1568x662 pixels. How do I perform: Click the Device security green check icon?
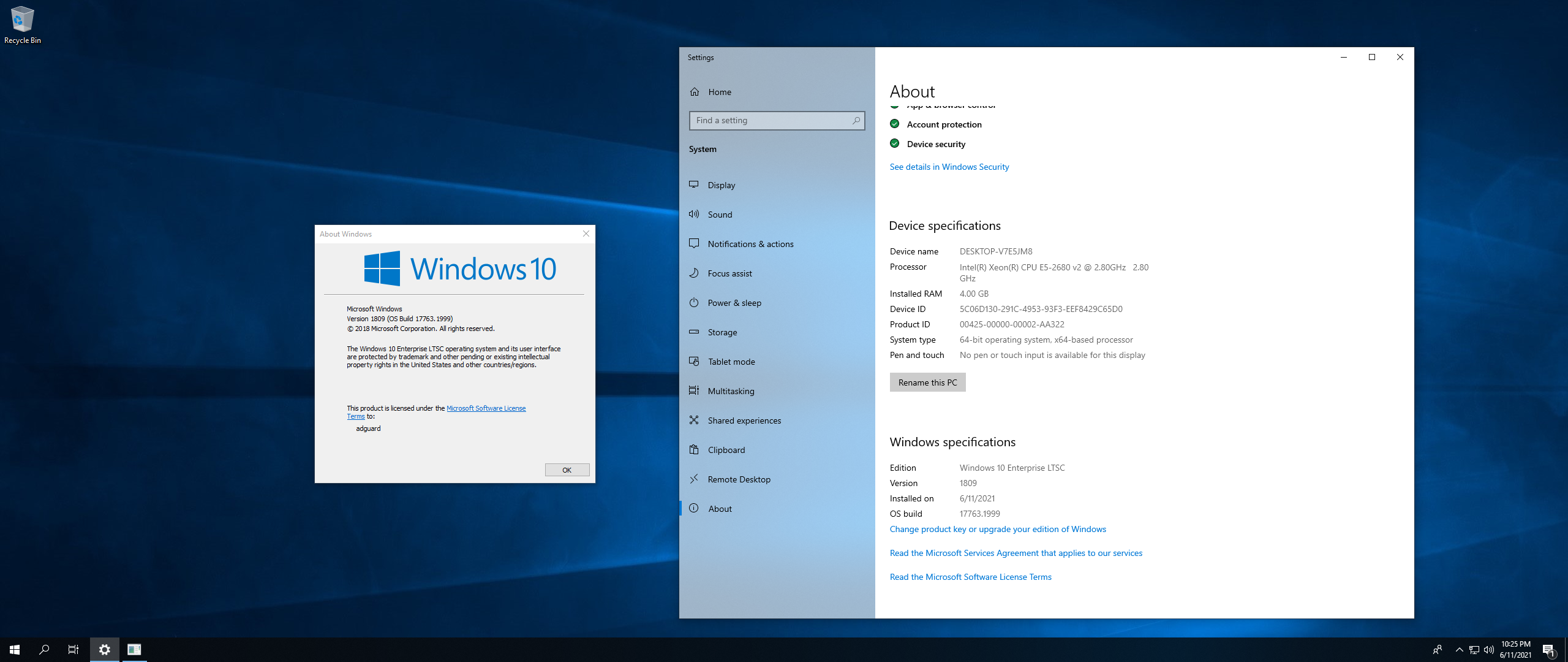895,143
